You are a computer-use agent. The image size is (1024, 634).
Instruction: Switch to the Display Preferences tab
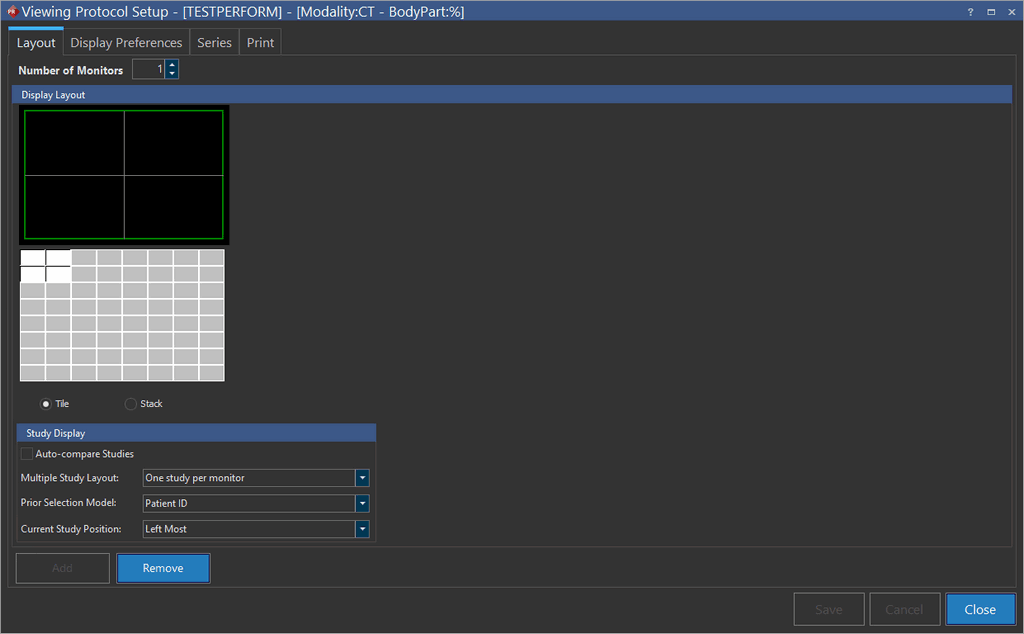[126, 43]
